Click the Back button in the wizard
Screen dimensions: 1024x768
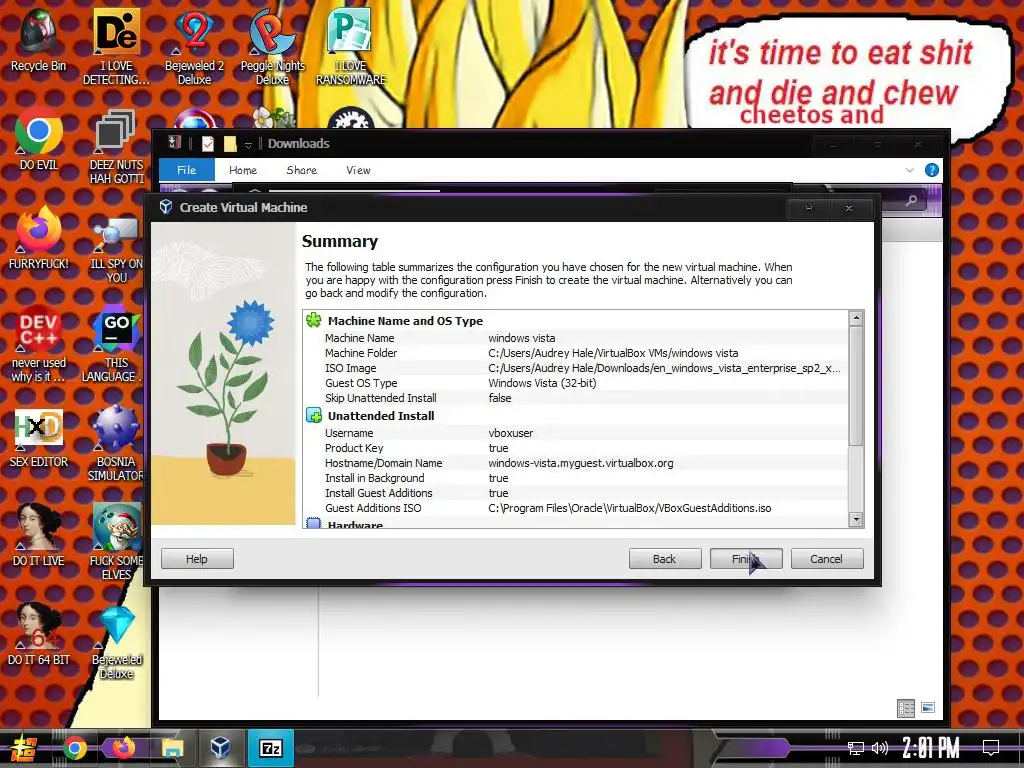tap(665, 558)
